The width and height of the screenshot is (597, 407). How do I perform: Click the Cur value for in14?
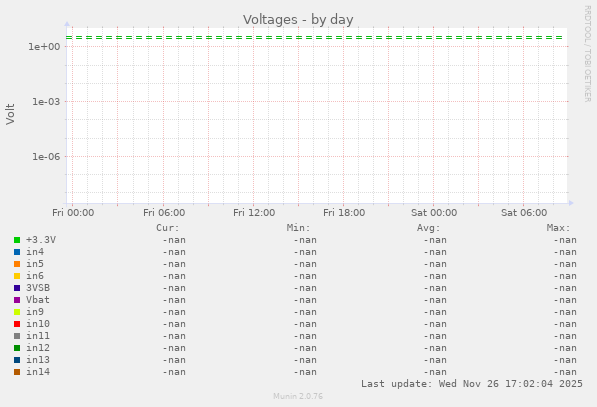[174, 372]
